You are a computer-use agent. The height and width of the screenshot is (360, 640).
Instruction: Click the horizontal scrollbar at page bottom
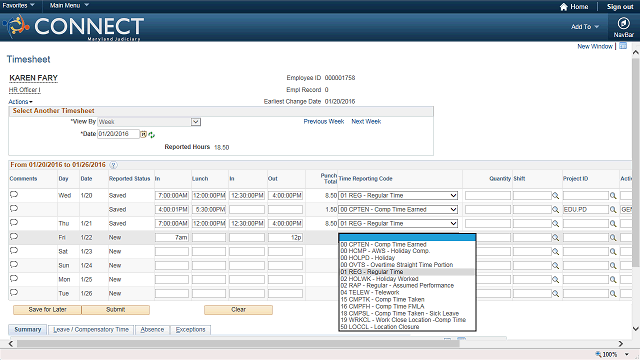(x=238, y=344)
